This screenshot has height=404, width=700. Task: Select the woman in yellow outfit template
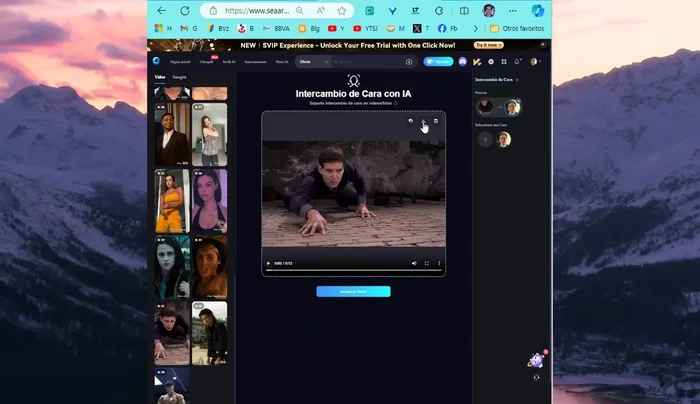pos(172,200)
